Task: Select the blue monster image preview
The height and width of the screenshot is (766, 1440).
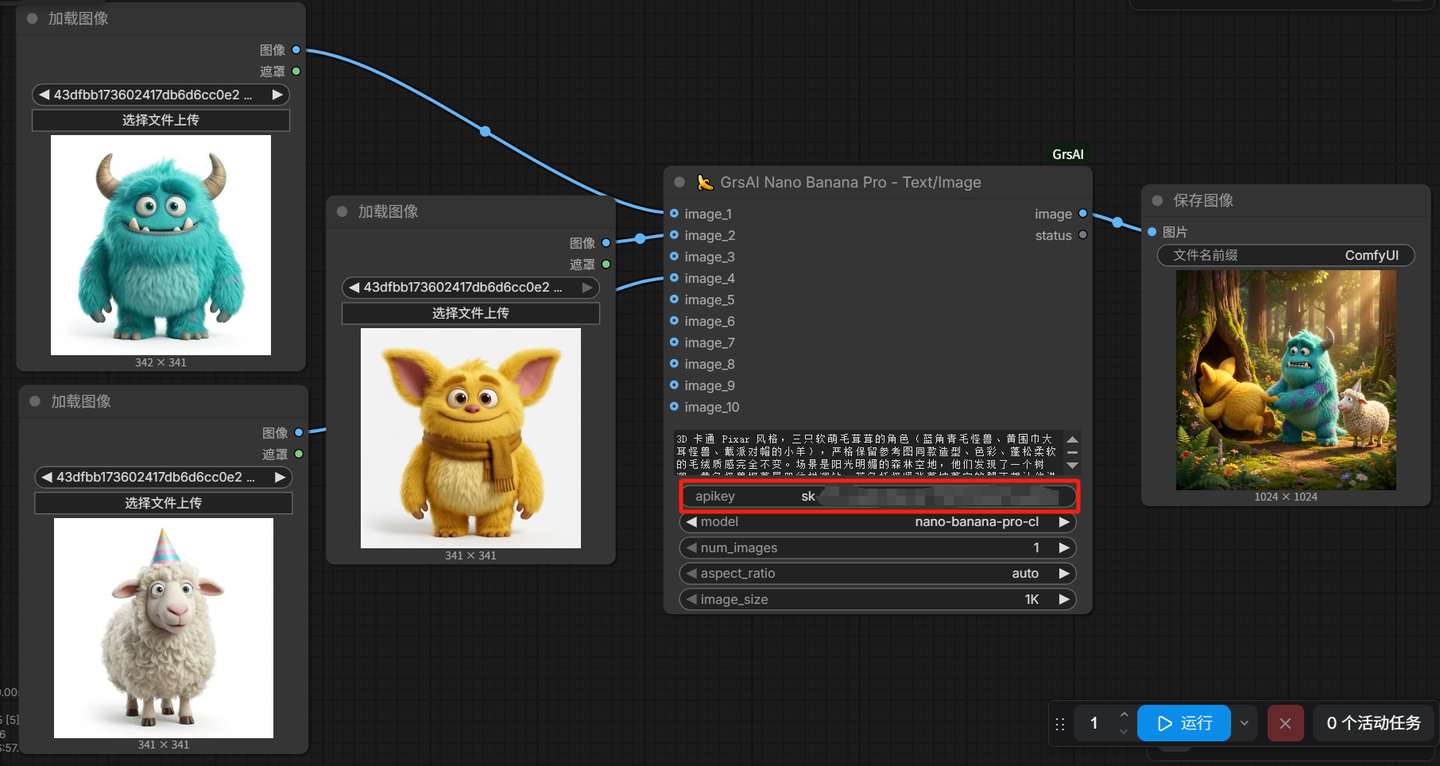Action: pyautogui.click(x=161, y=245)
